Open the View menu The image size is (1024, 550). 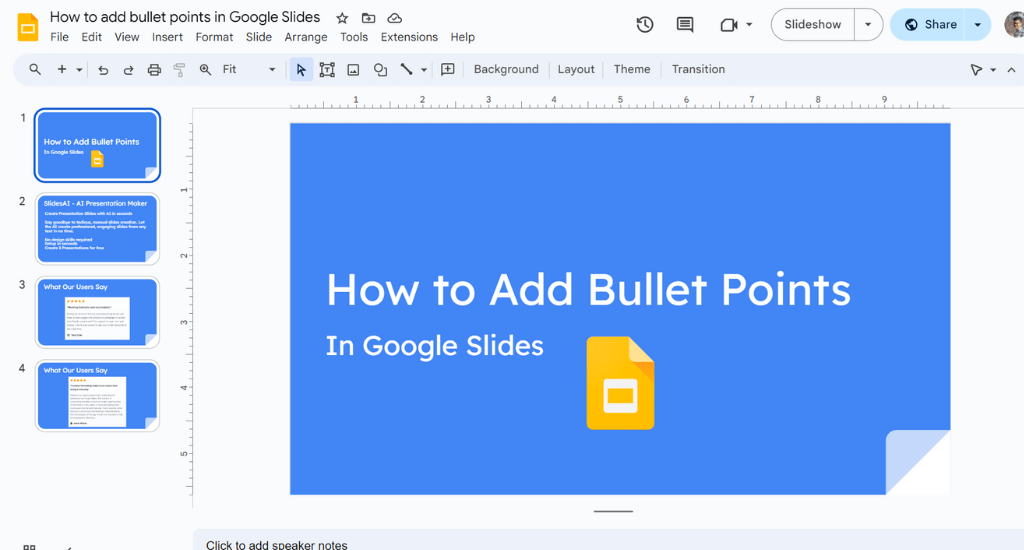[127, 37]
